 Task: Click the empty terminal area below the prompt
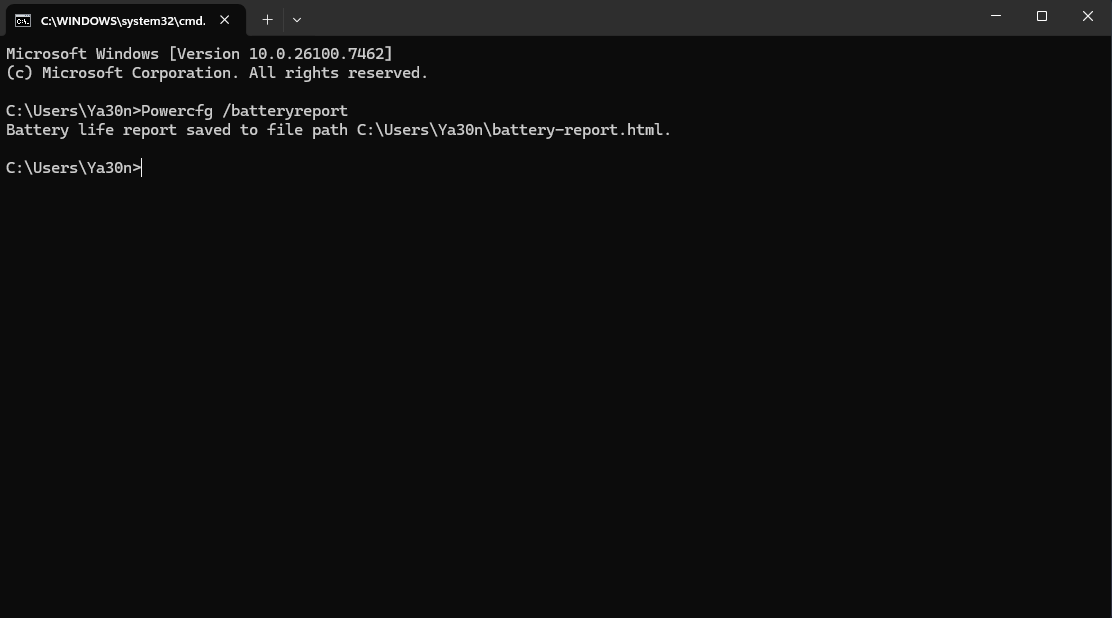(x=556, y=400)
